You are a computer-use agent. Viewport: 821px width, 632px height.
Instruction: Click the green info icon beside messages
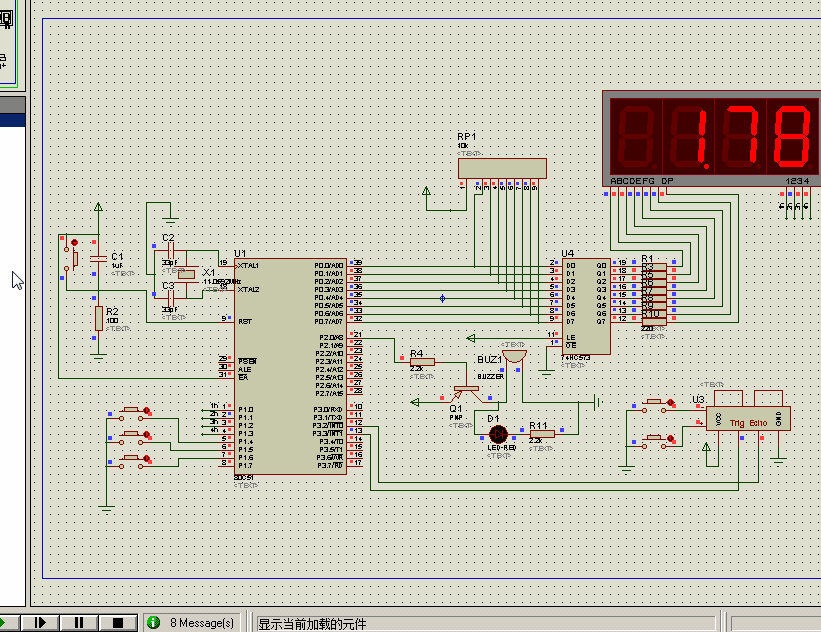(153, 623)
